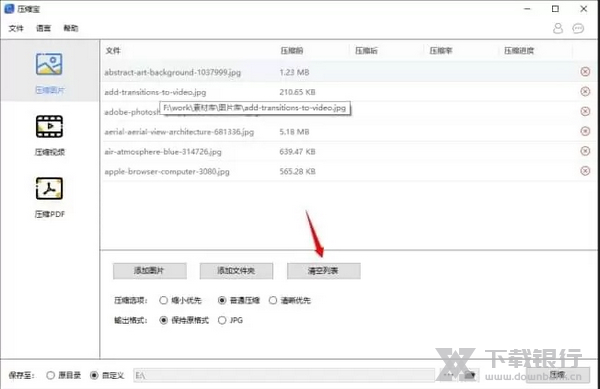Click the 210.65 KB size value

(x=297, y=92)
